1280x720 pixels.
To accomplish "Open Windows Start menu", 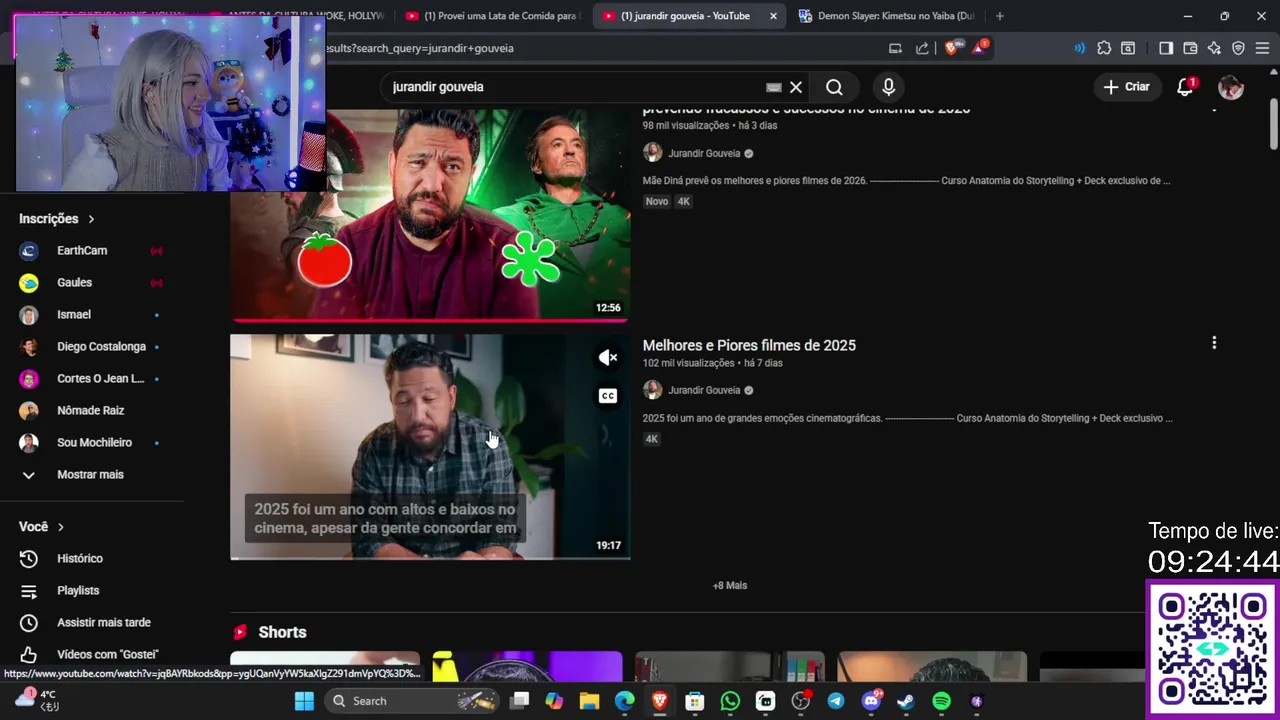I will point(305,701).
